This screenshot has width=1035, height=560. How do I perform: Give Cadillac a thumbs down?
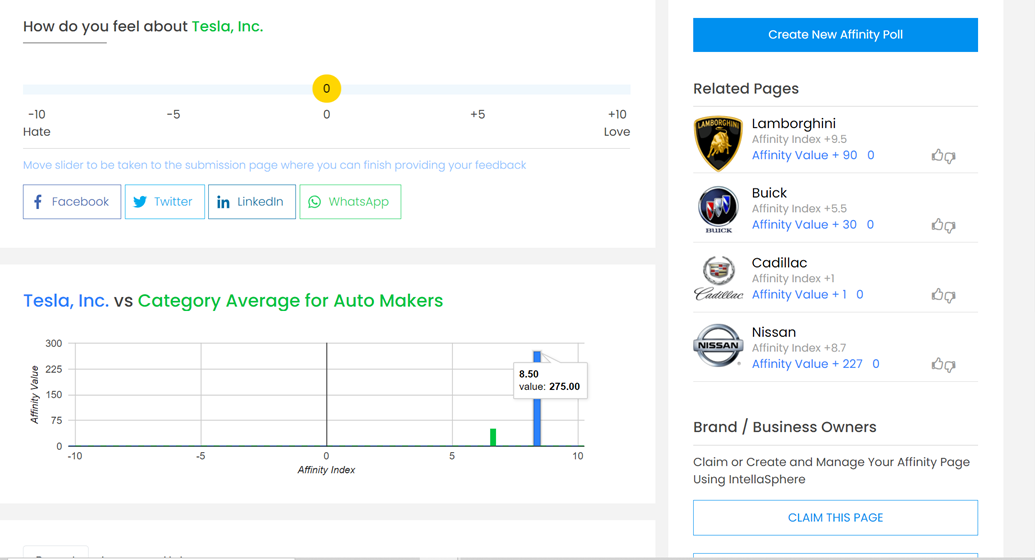(x=950, y=296)
